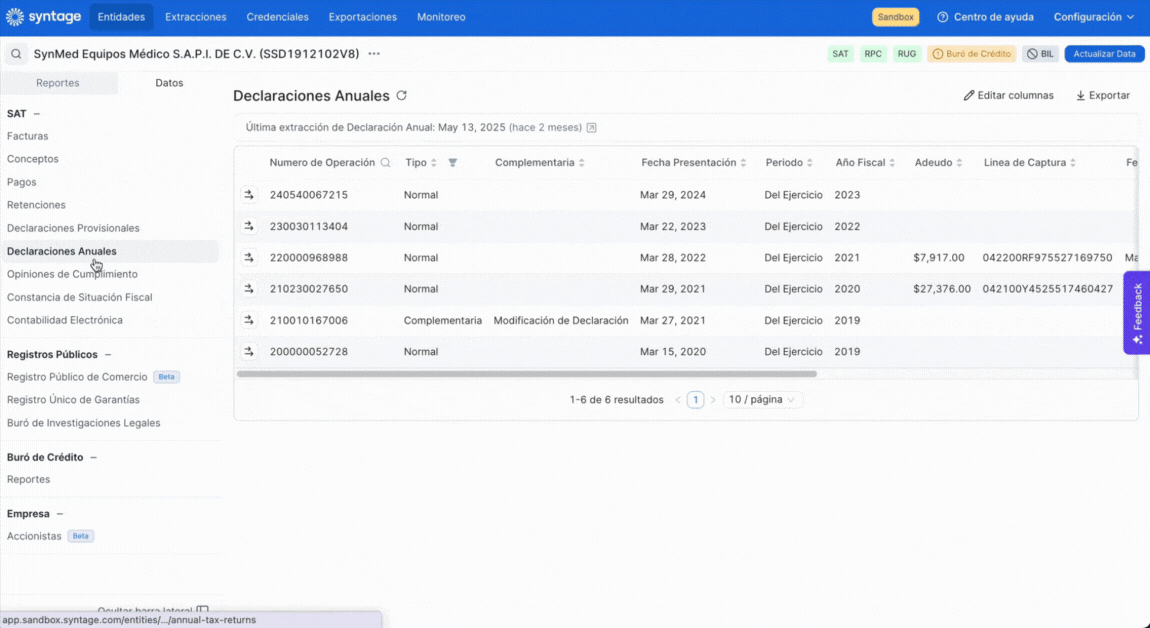
Task: Open the Credenciales navigation tab
Action: tap(277, 17)
